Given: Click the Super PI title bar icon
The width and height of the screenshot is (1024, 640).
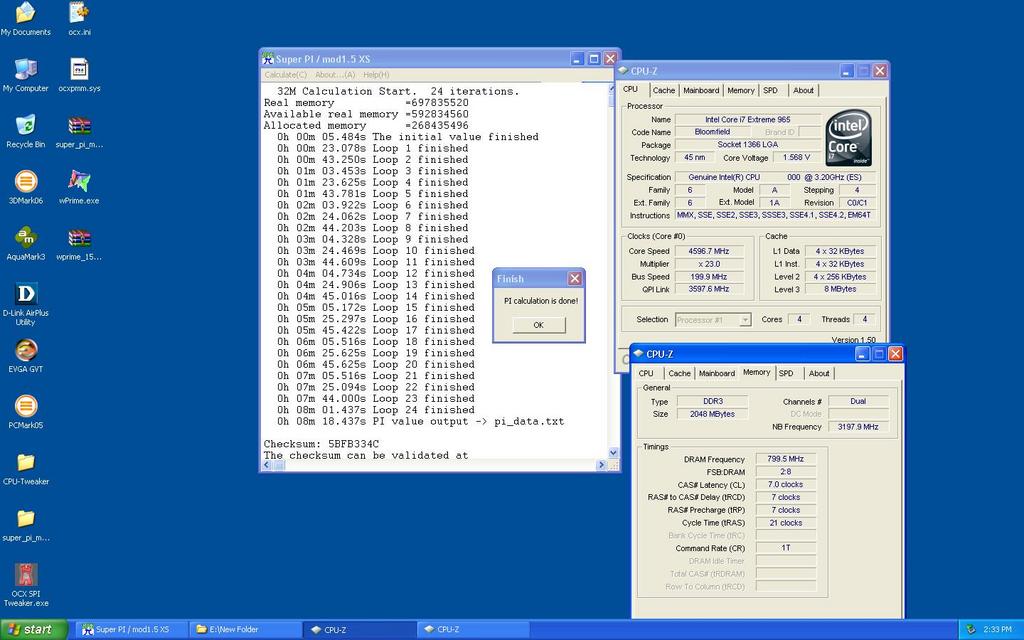Looking at the screenshot, I should tap(268, 59).
